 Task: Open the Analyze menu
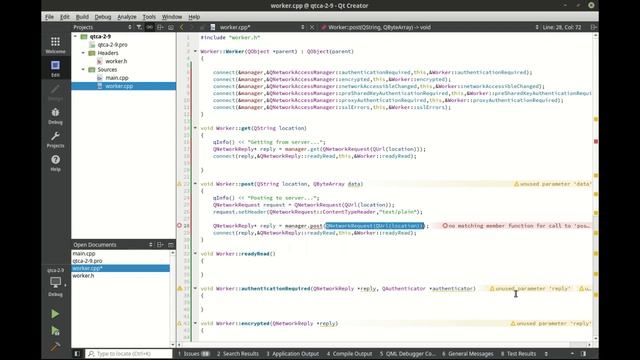(127, 17)
